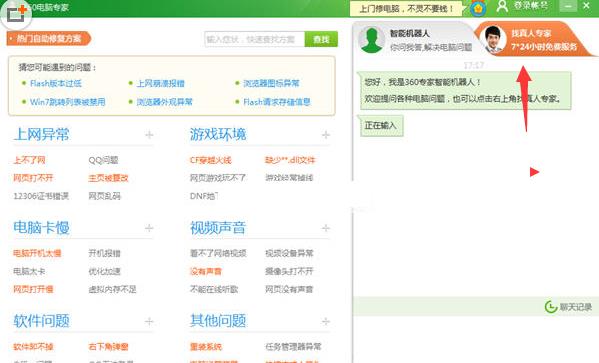Select the 缺少**.dll文件 fix

coord(290,160)
